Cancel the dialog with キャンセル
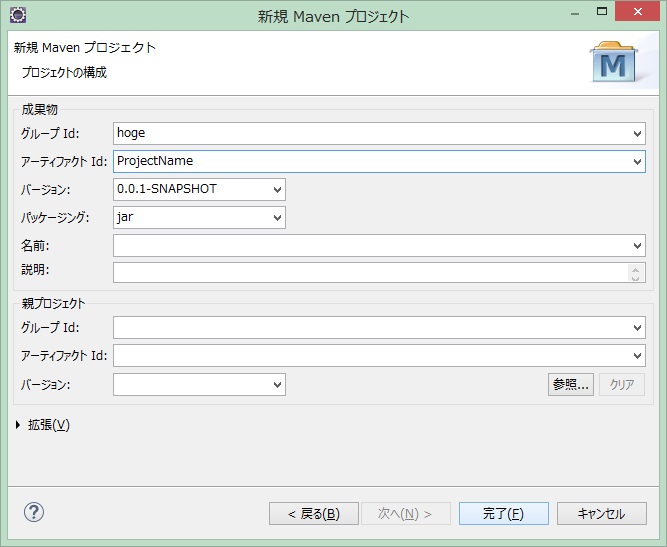The image size is (667, 547). point(601,514)
